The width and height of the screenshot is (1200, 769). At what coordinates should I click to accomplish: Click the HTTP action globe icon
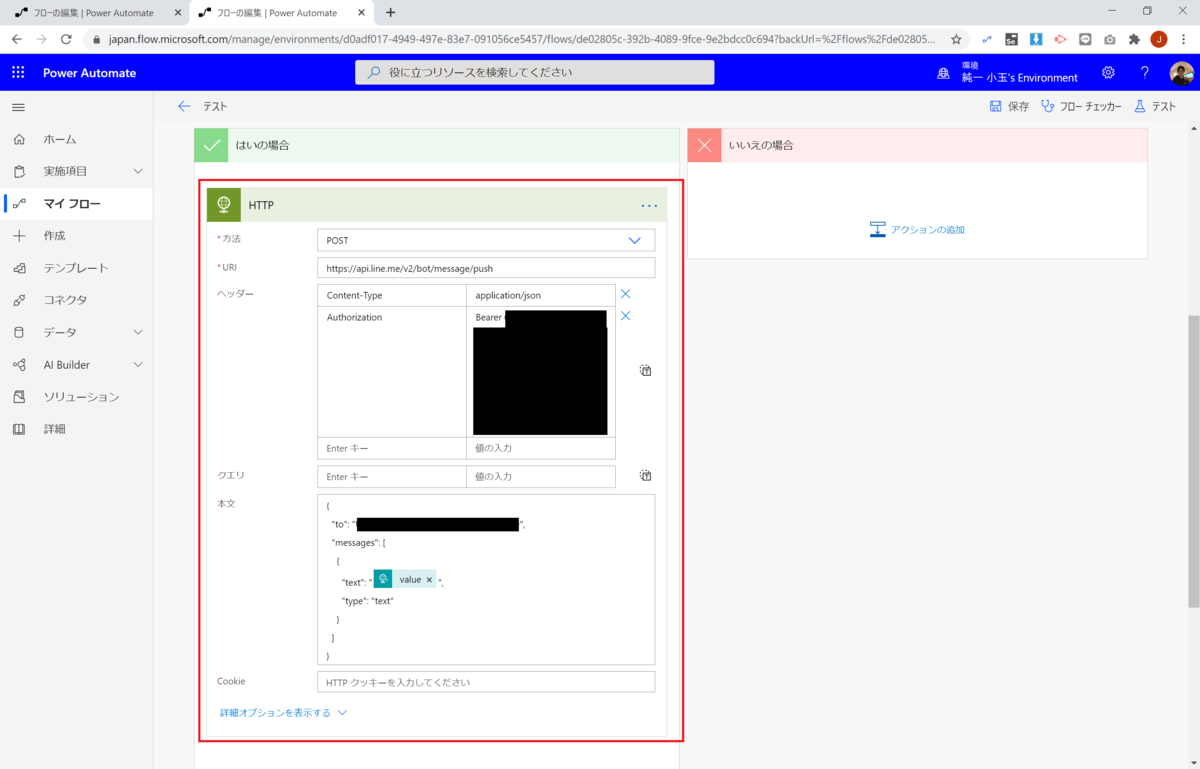point(224,205)
